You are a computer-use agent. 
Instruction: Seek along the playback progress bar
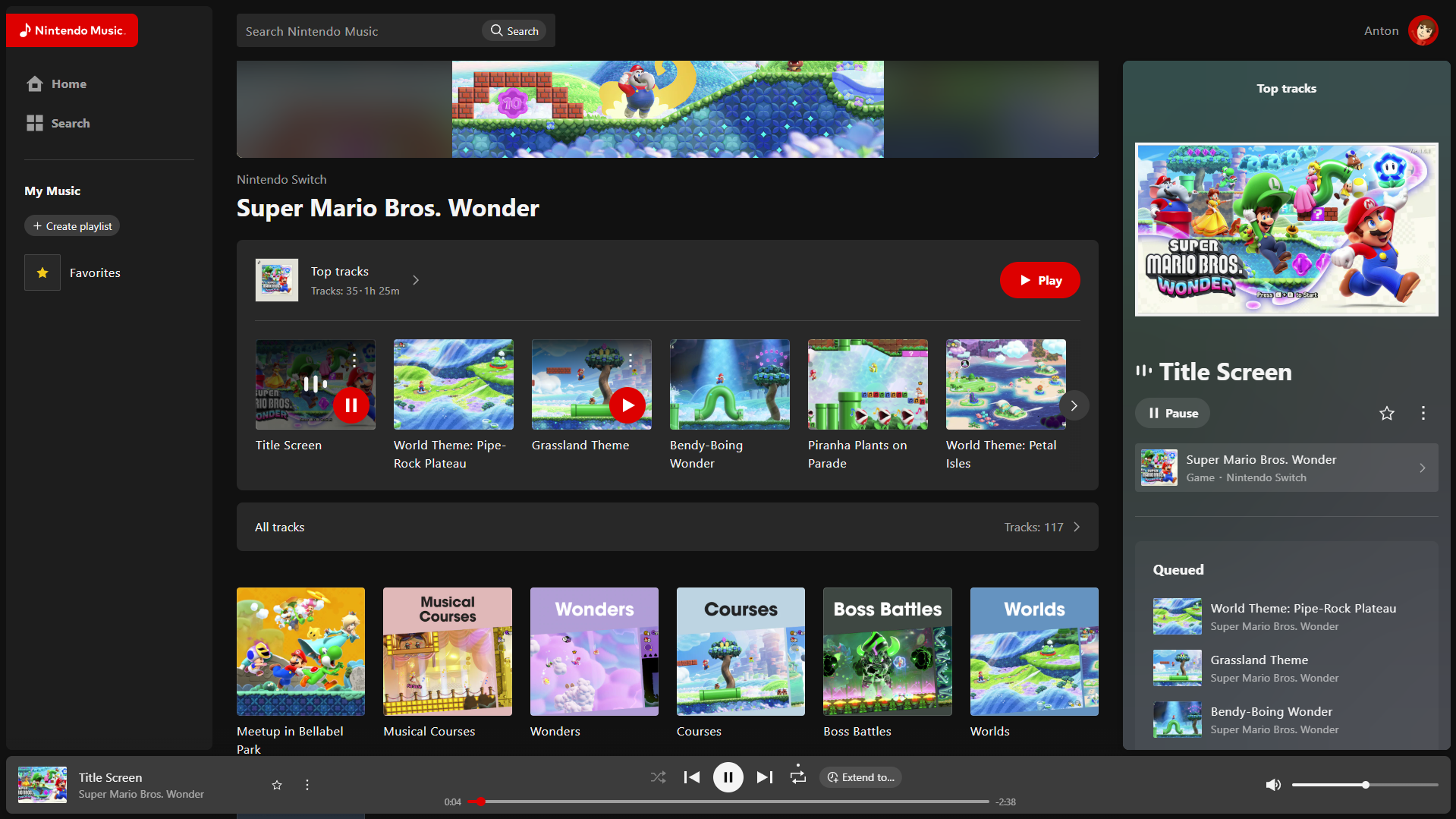728,802
